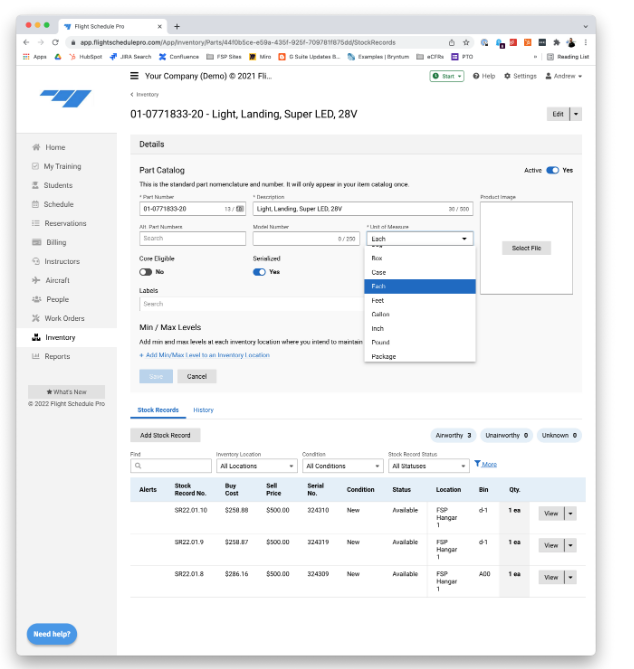Screen dimensions: 634x669
Task: Toggle the Active switch off
Action: pos(553,170)
